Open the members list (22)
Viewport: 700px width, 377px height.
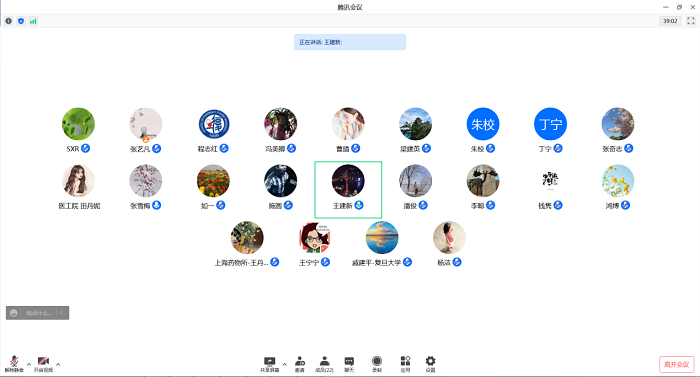pos(325,364)
